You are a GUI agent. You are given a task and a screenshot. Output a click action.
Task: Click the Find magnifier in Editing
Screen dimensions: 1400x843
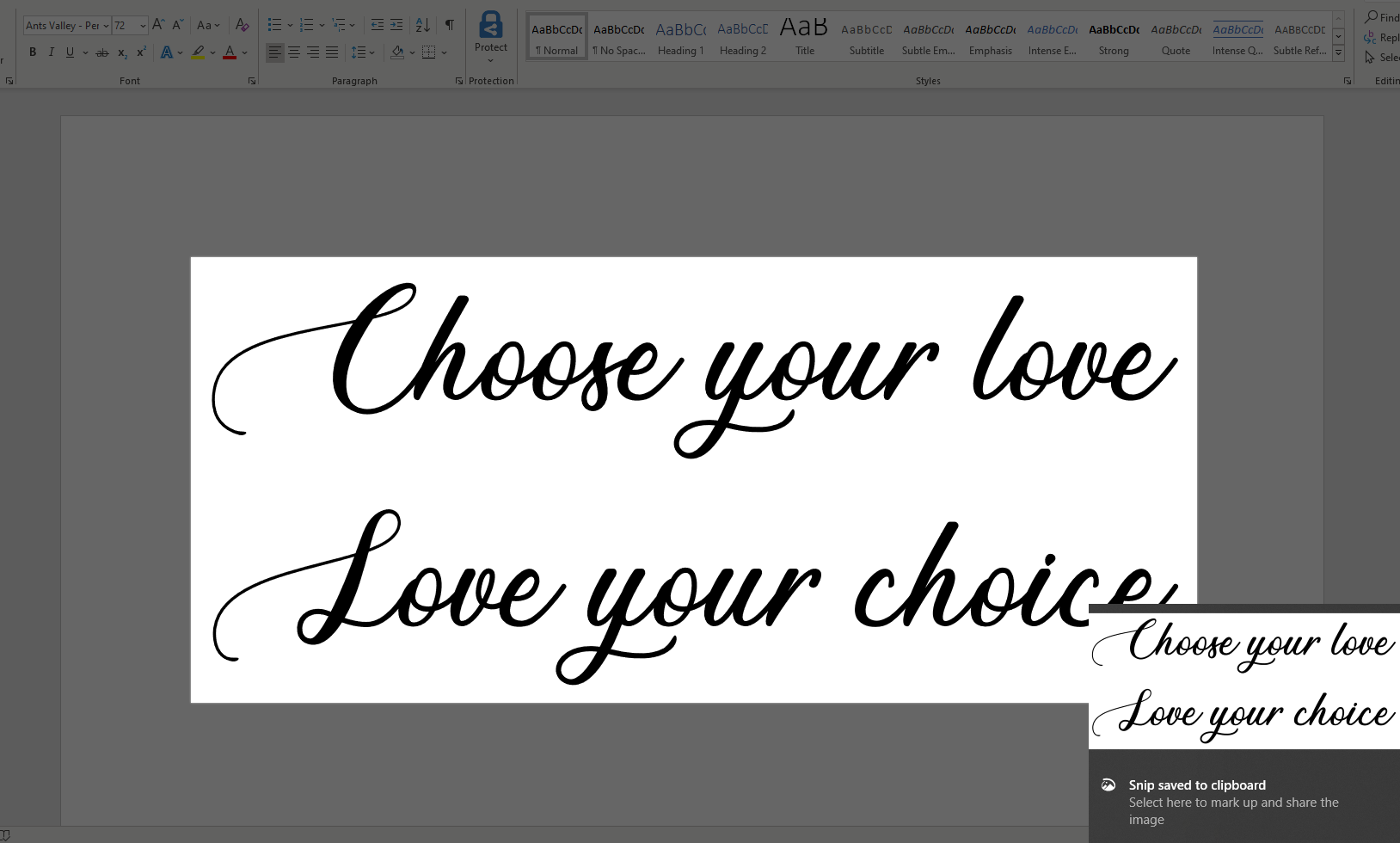[1372, 17]
